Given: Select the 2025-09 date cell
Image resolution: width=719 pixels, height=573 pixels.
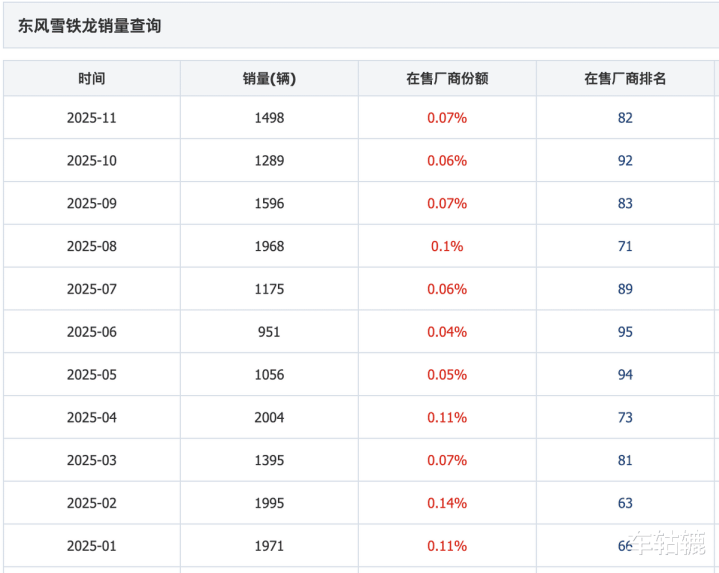Looking at the screenshot, I should (92, 203).
